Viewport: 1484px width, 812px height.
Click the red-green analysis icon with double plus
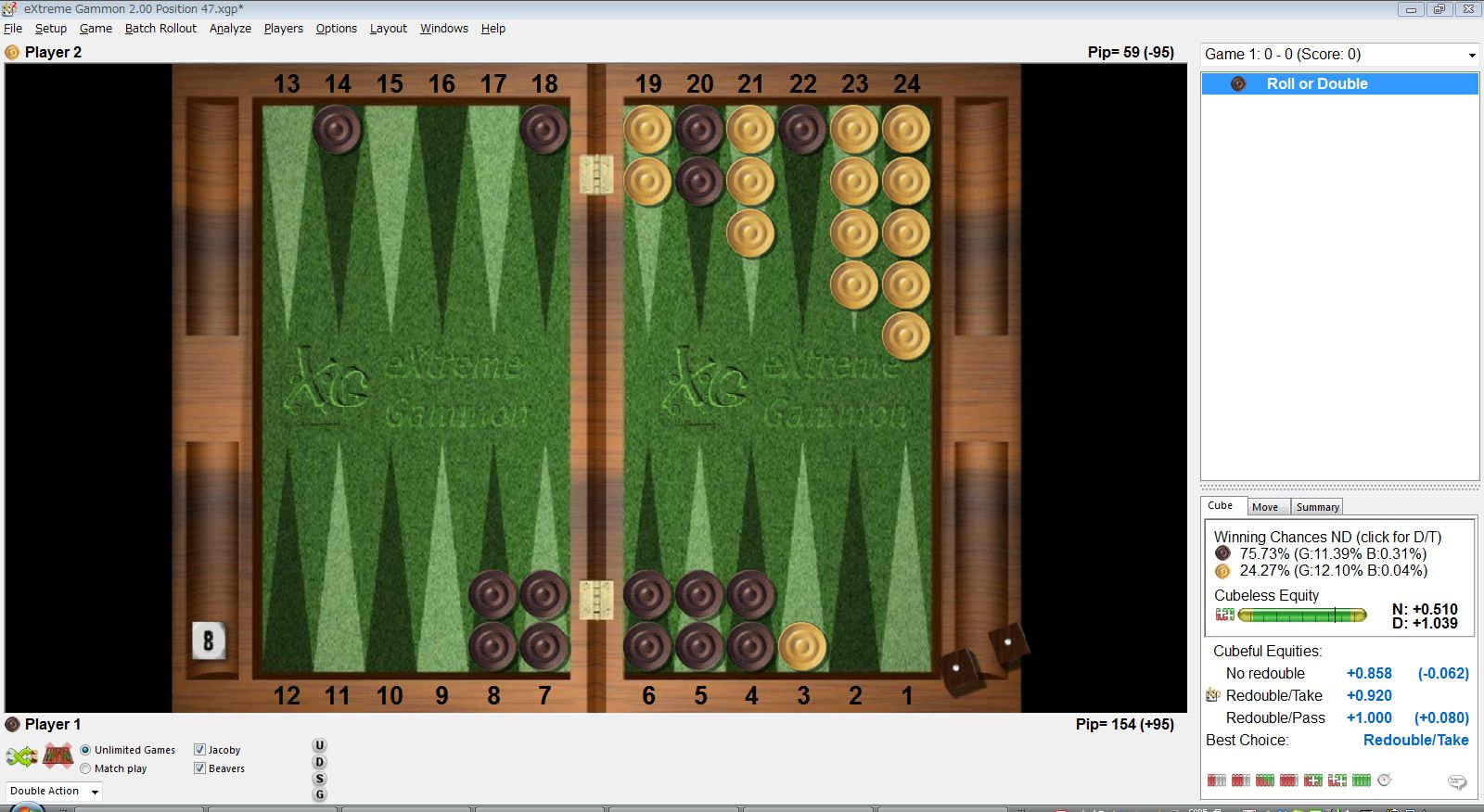[1337, 780]
